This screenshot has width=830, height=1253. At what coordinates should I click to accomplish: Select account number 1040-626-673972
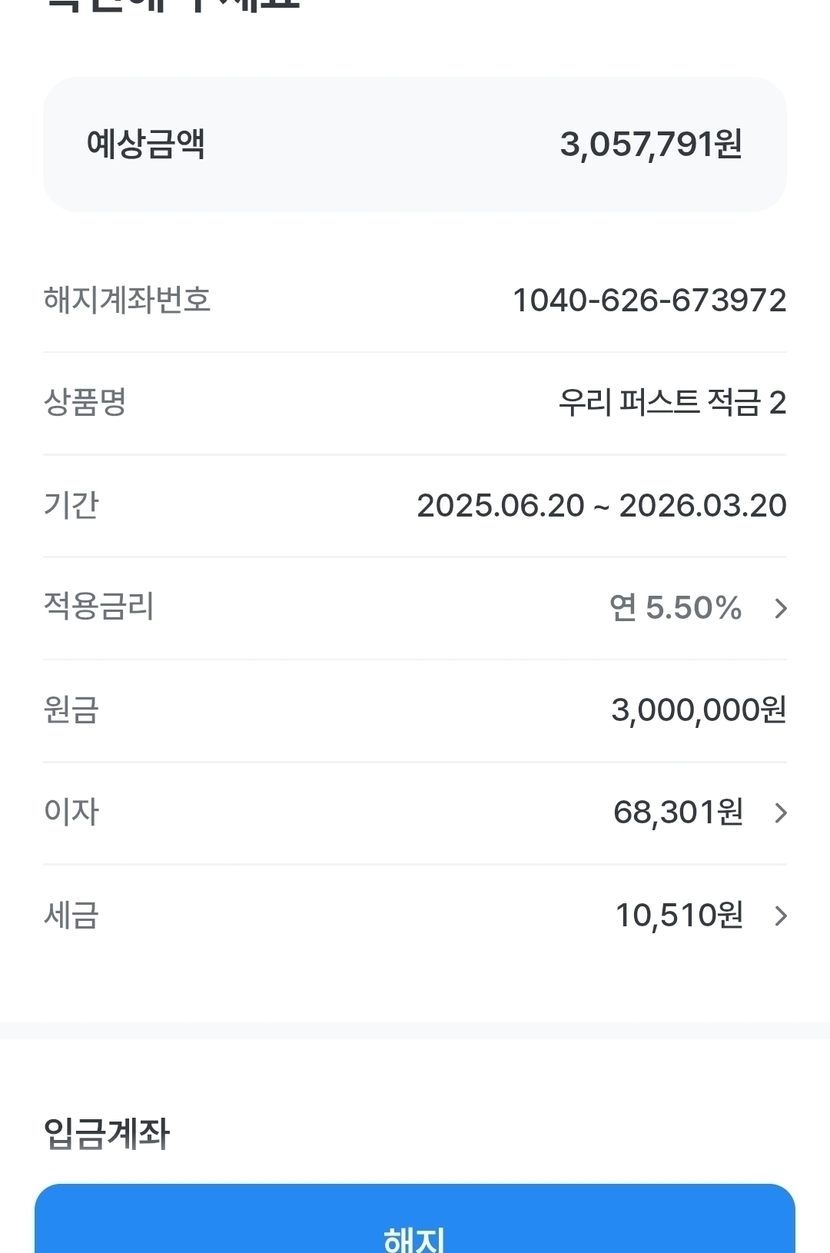coord(649,300)
